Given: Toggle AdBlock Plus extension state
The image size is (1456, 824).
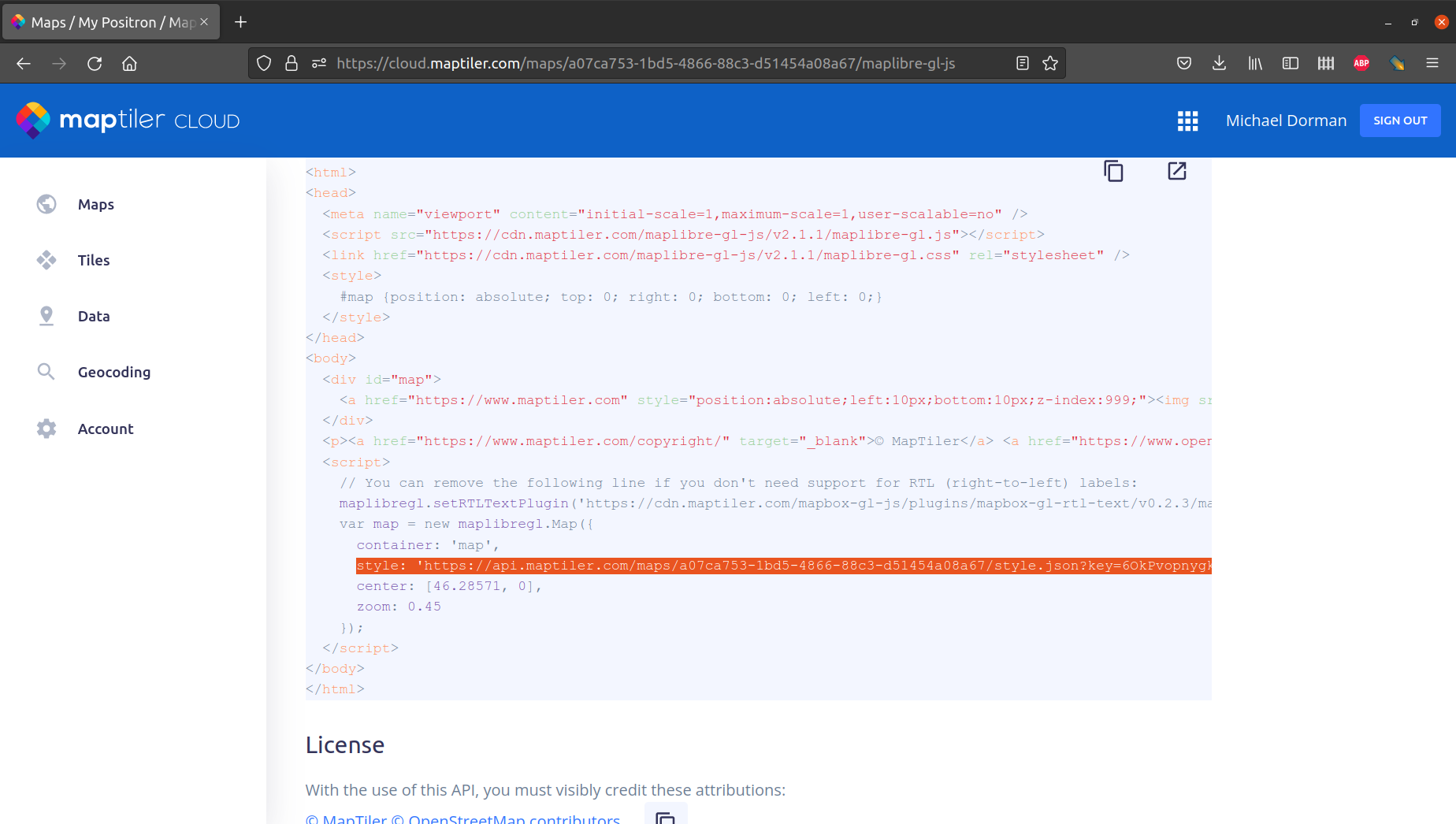Looking at the screenshot, I should click(1361, 63).
